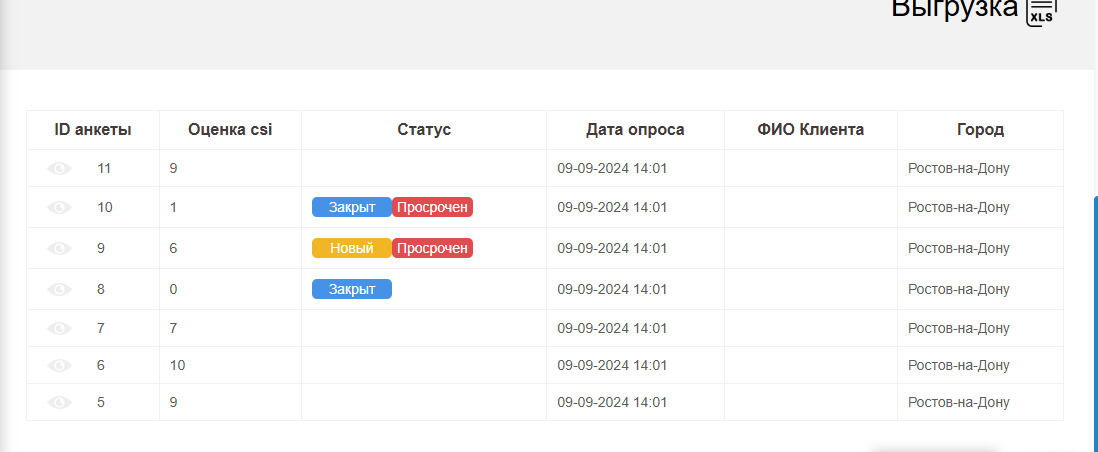Show survey 7 details via eye icon

pyautogui.click(x=60, y=328)
